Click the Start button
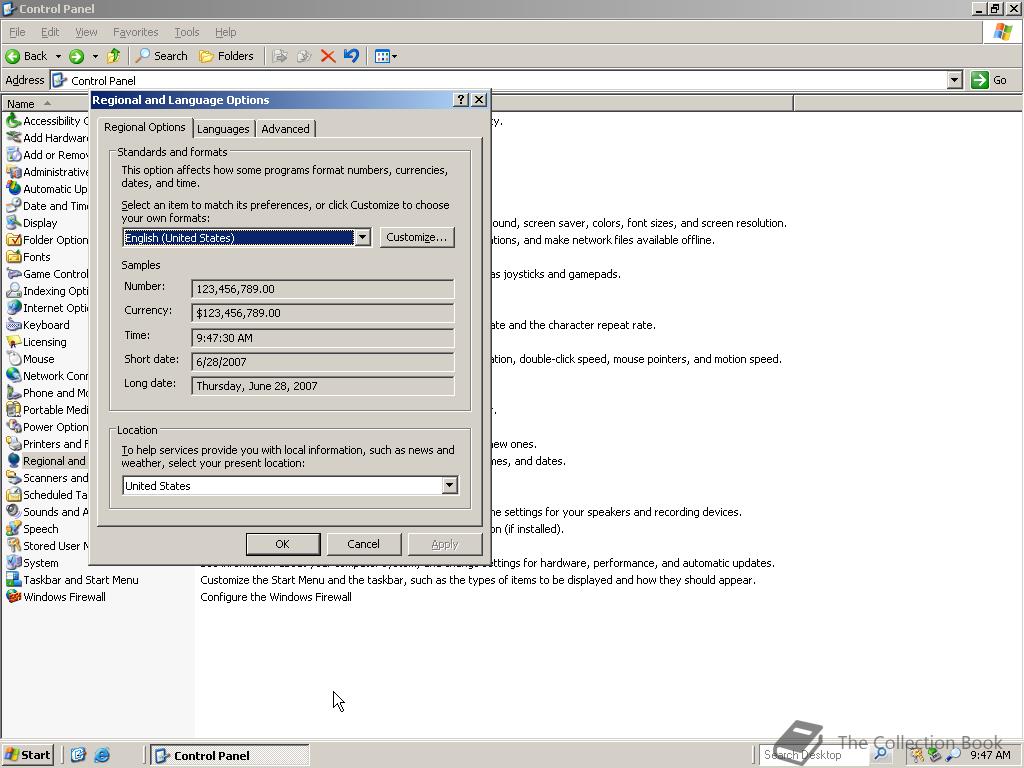The image size is (1024, 768). pyautogui.click(x=27, y=755)
